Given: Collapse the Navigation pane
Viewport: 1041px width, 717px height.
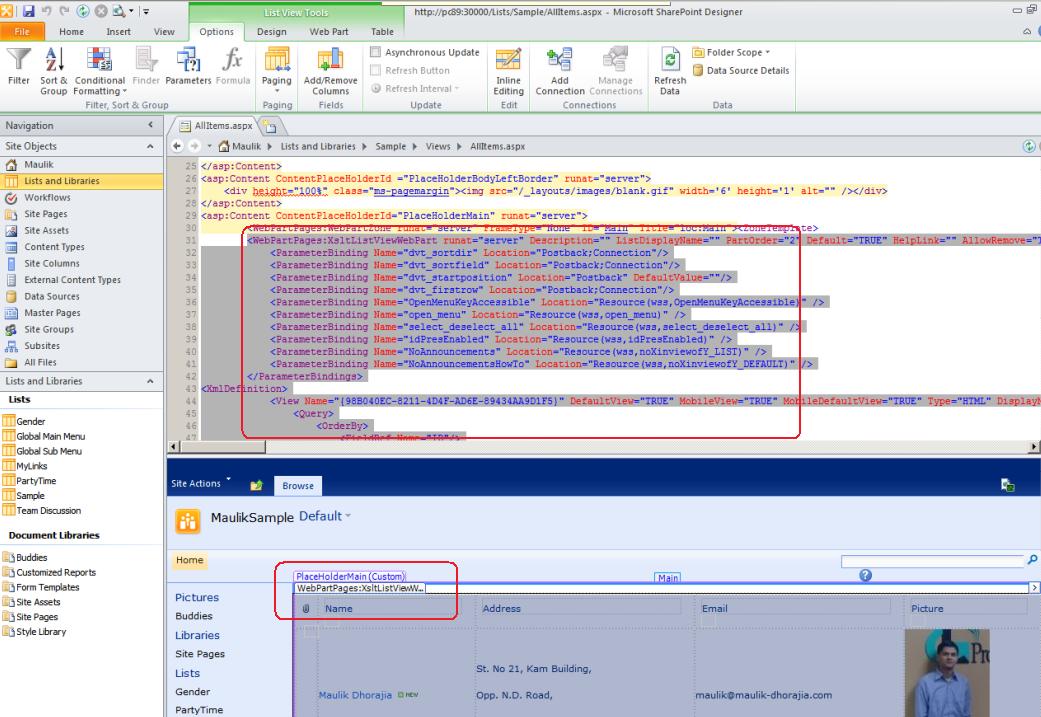Looking at the screenshot, I should pos(151,125).
